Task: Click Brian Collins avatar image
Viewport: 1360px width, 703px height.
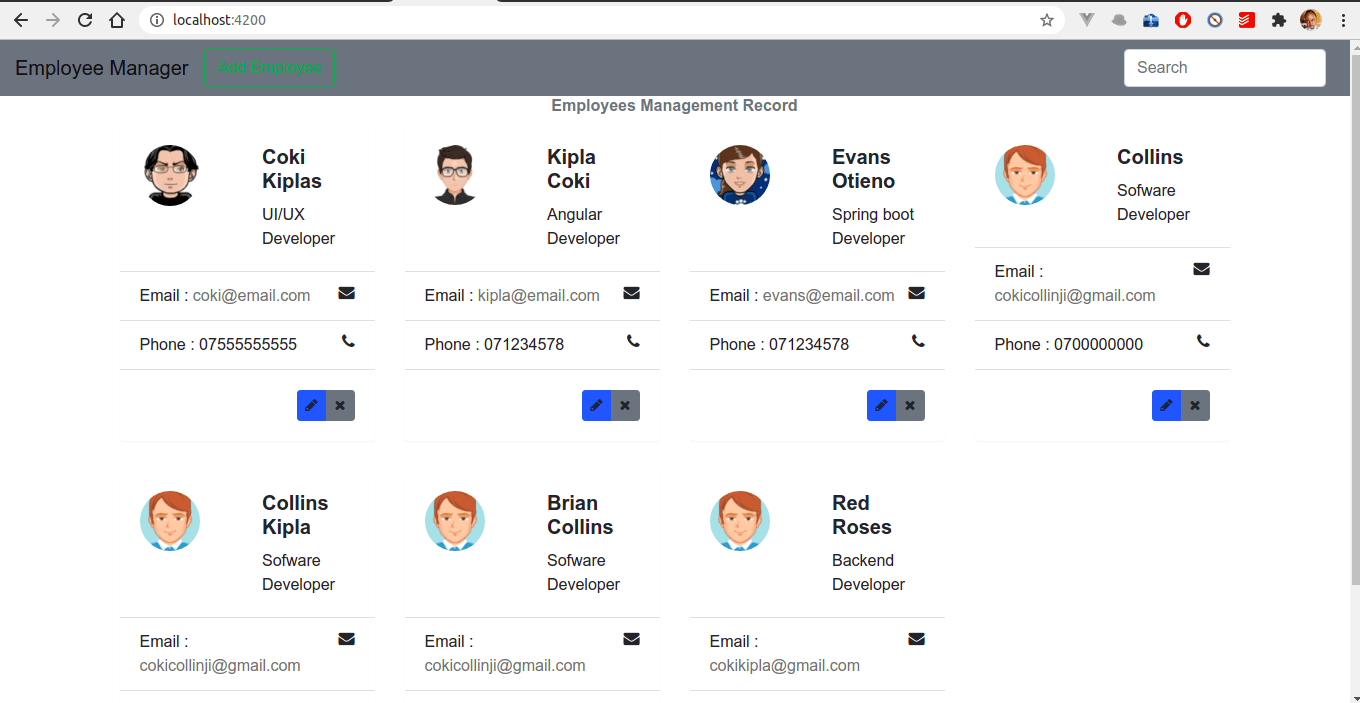Action: 455,521
